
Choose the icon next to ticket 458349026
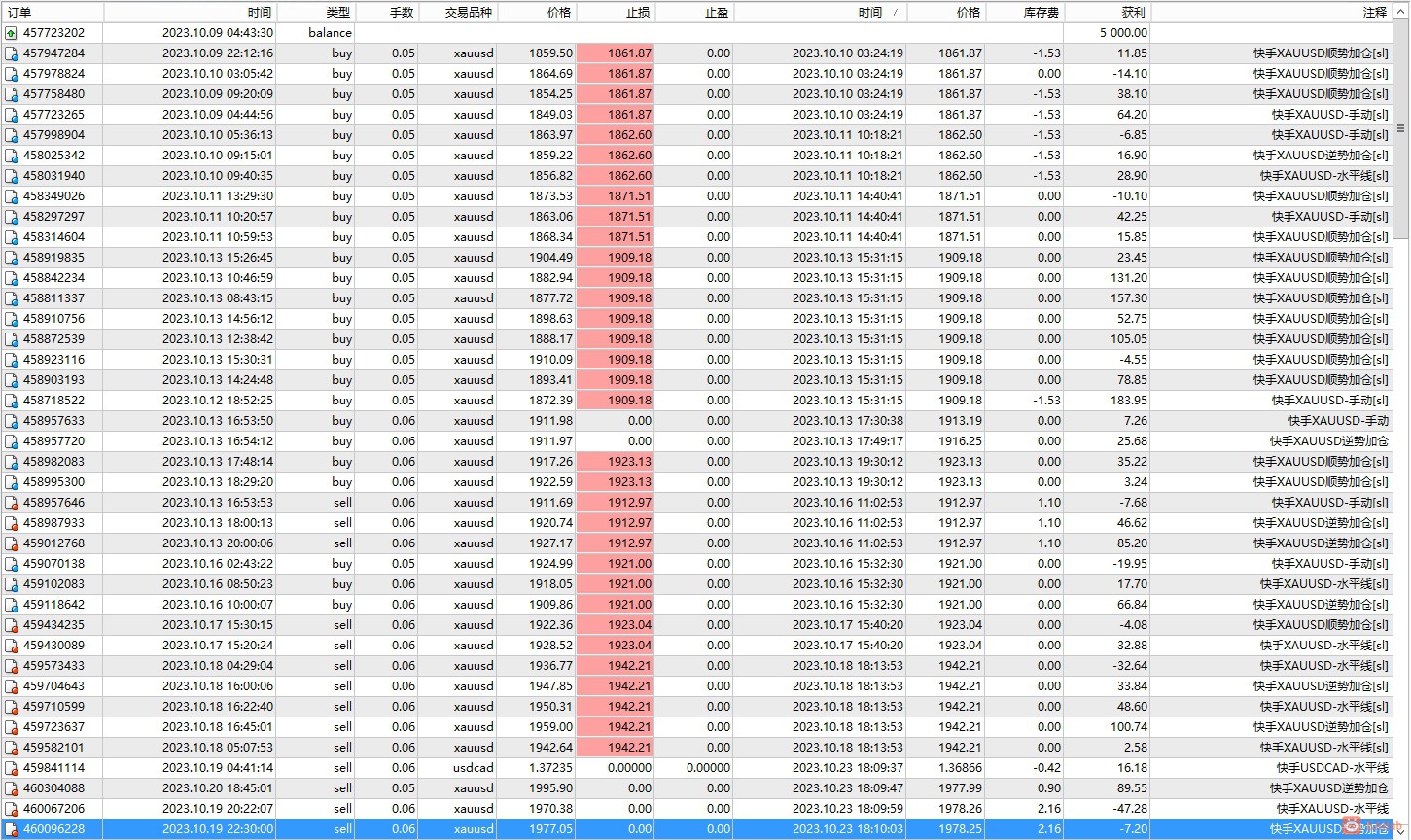point(12,196)
